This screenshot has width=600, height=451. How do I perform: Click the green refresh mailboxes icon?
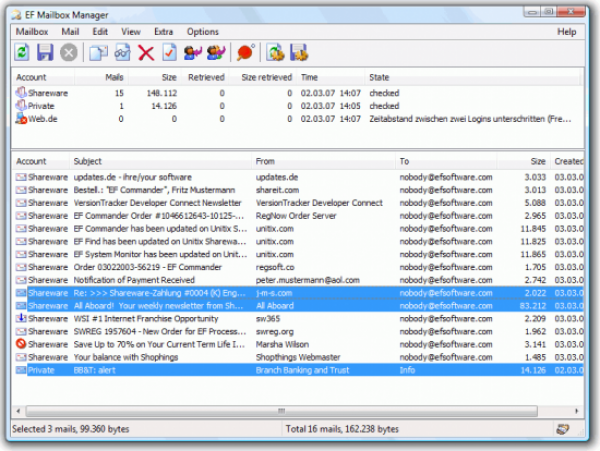[x=22, y=52]
